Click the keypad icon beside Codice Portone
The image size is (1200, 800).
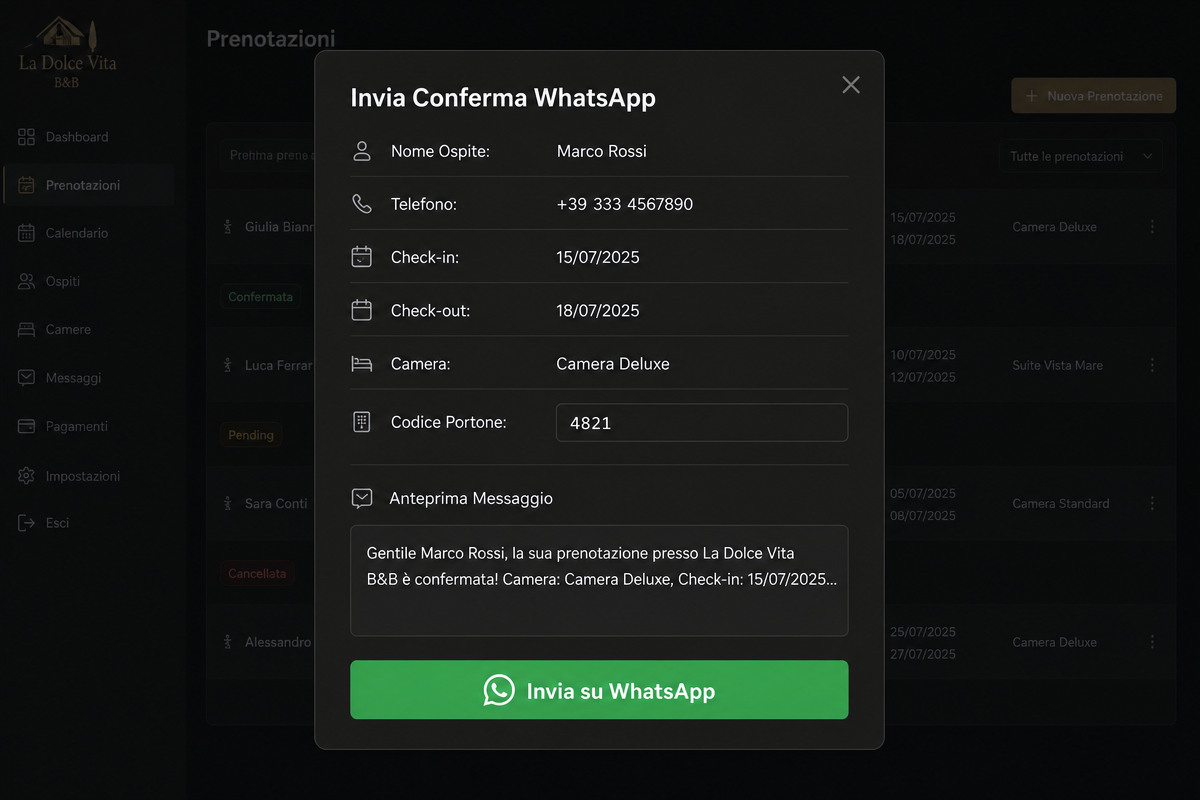(x=362, y=422)
